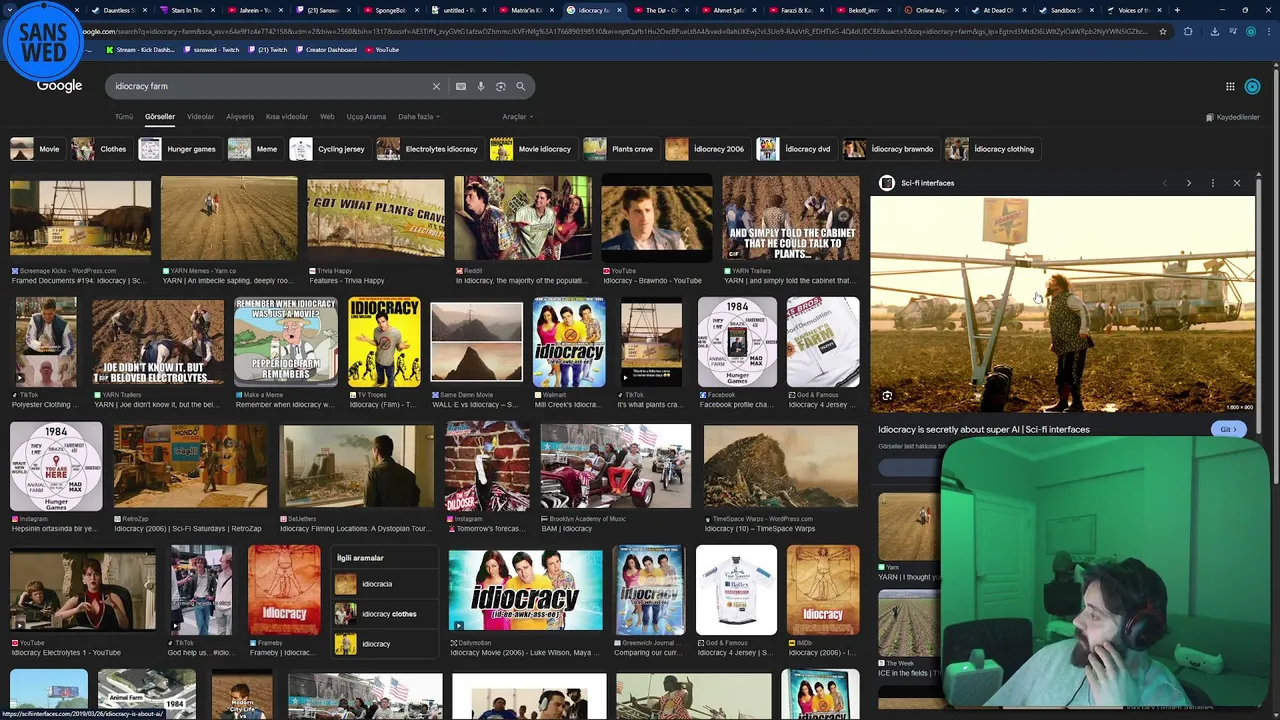The image size is (1280, 720).
Task: Select the Plants crave chip
Action: 620,149
